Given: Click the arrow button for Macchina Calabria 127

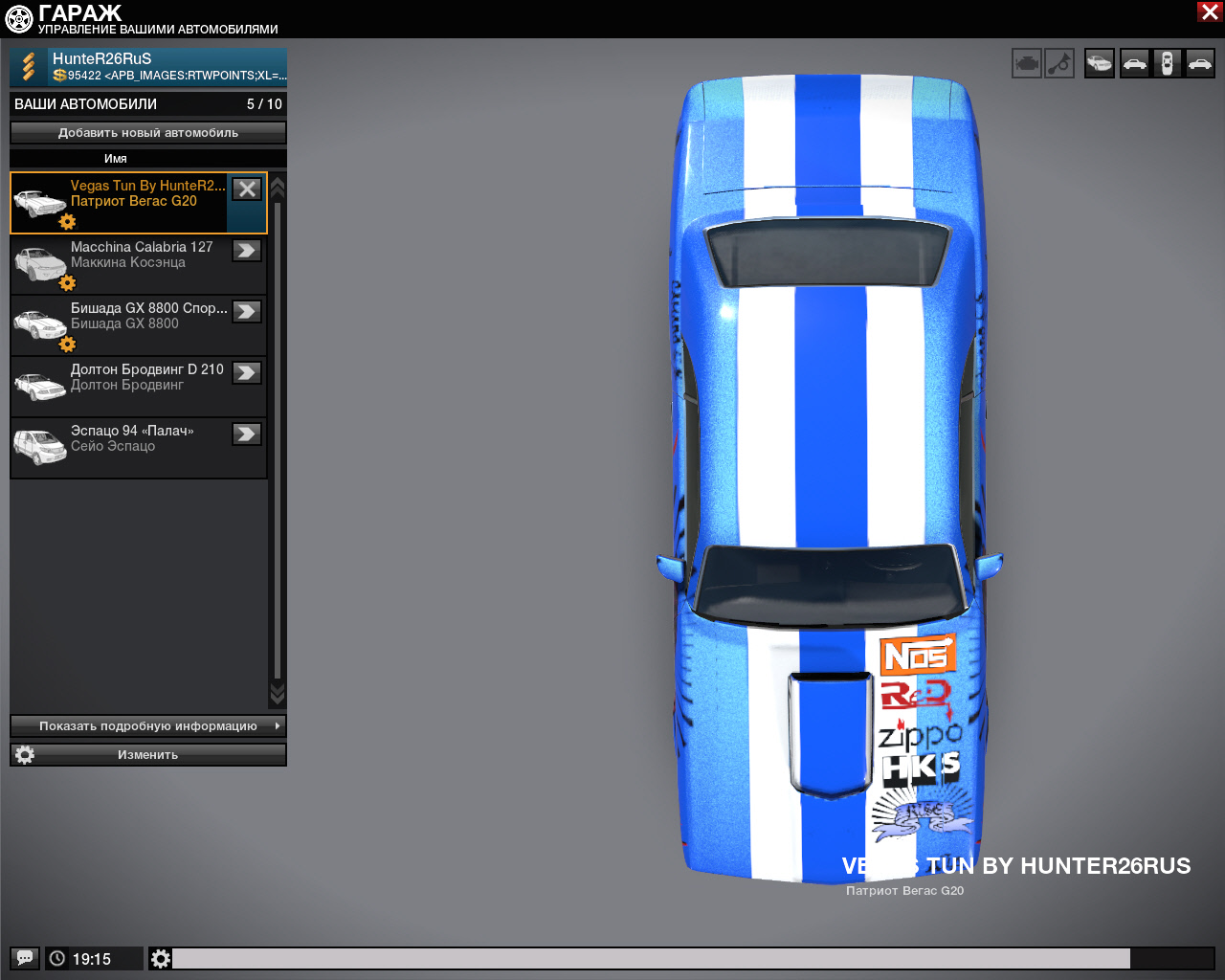Looking at the screenshot, I should coord(247,251).
